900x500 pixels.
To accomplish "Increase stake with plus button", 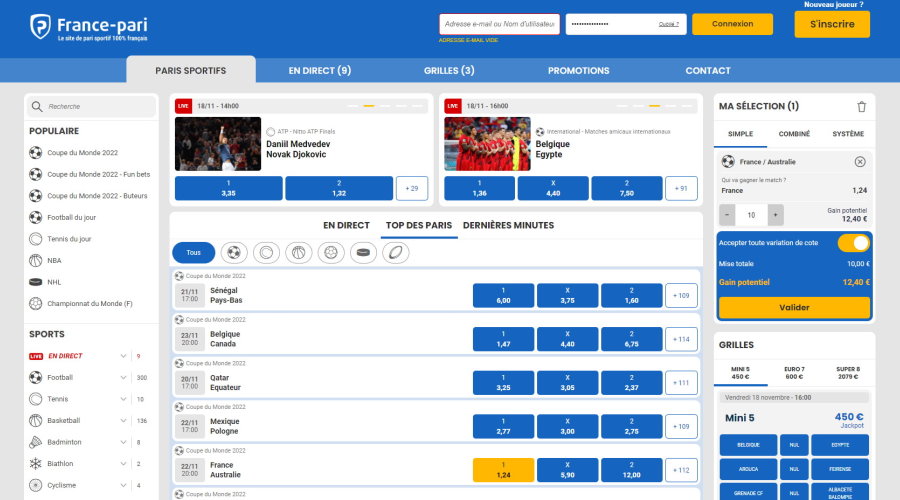I will (x=775, y=215).
